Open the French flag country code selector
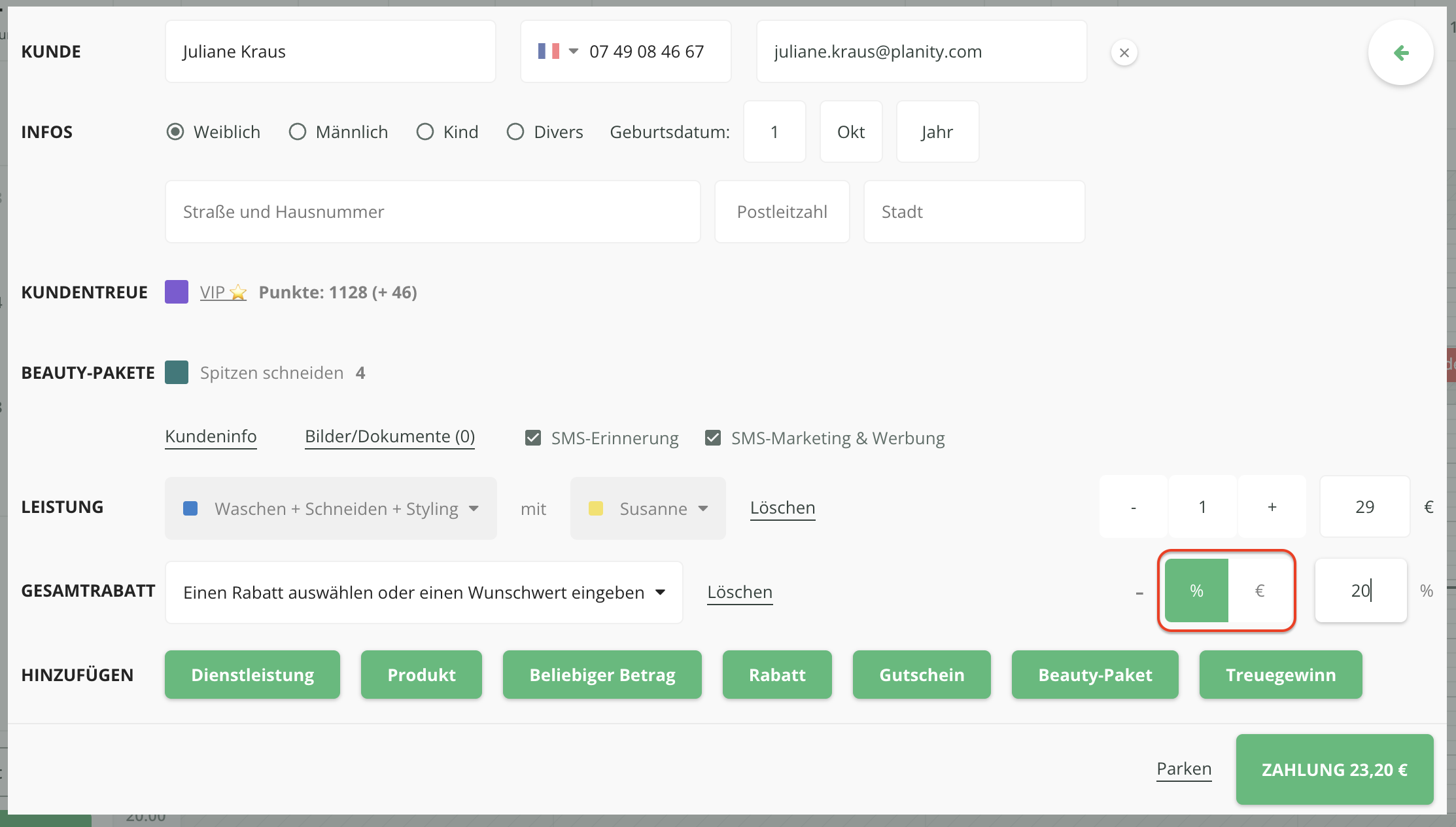This screenshot has height=827, width=1456. (x=557, y=52)
